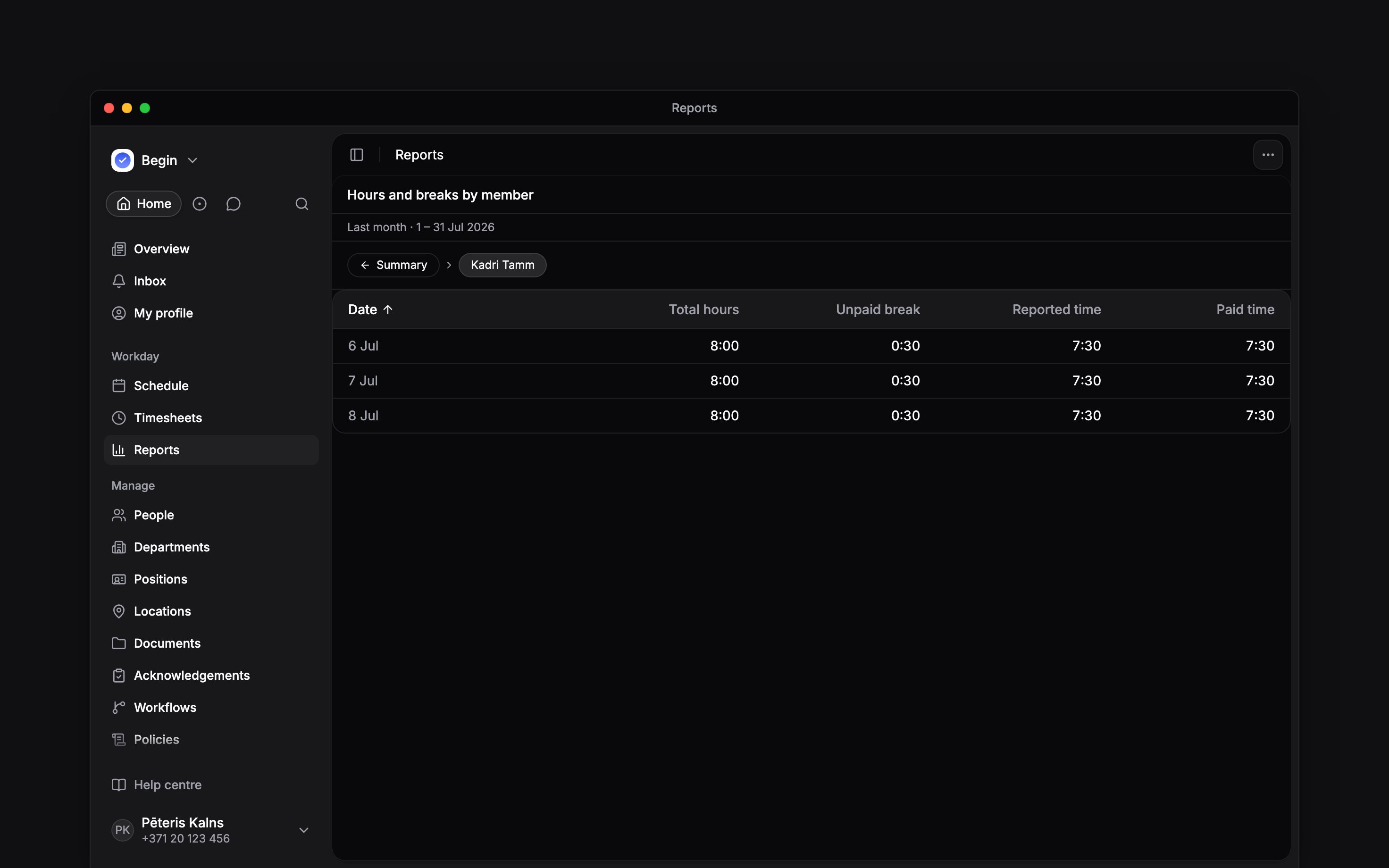Viewport: 1389px width, 868px height.
Task: Click the Positions ID card icon
Action: (119, 579)
